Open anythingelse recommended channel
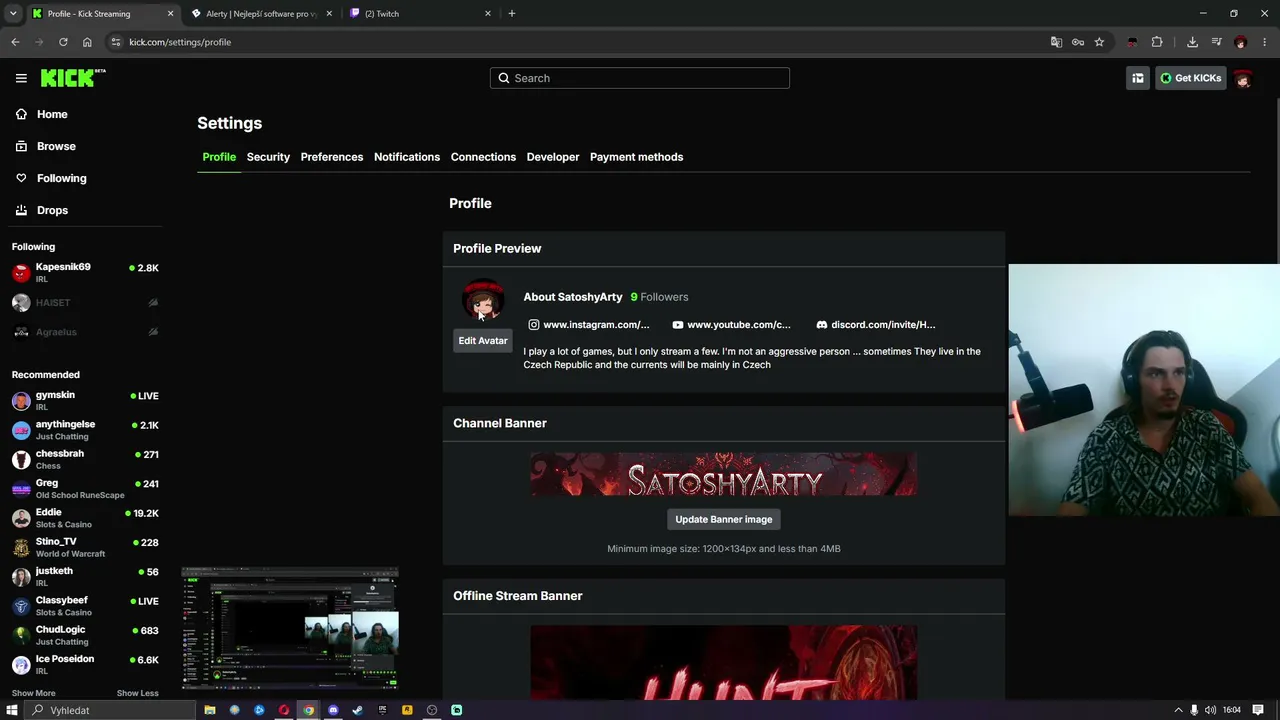This screenshot has width=1280, height=720. (85, 429)
